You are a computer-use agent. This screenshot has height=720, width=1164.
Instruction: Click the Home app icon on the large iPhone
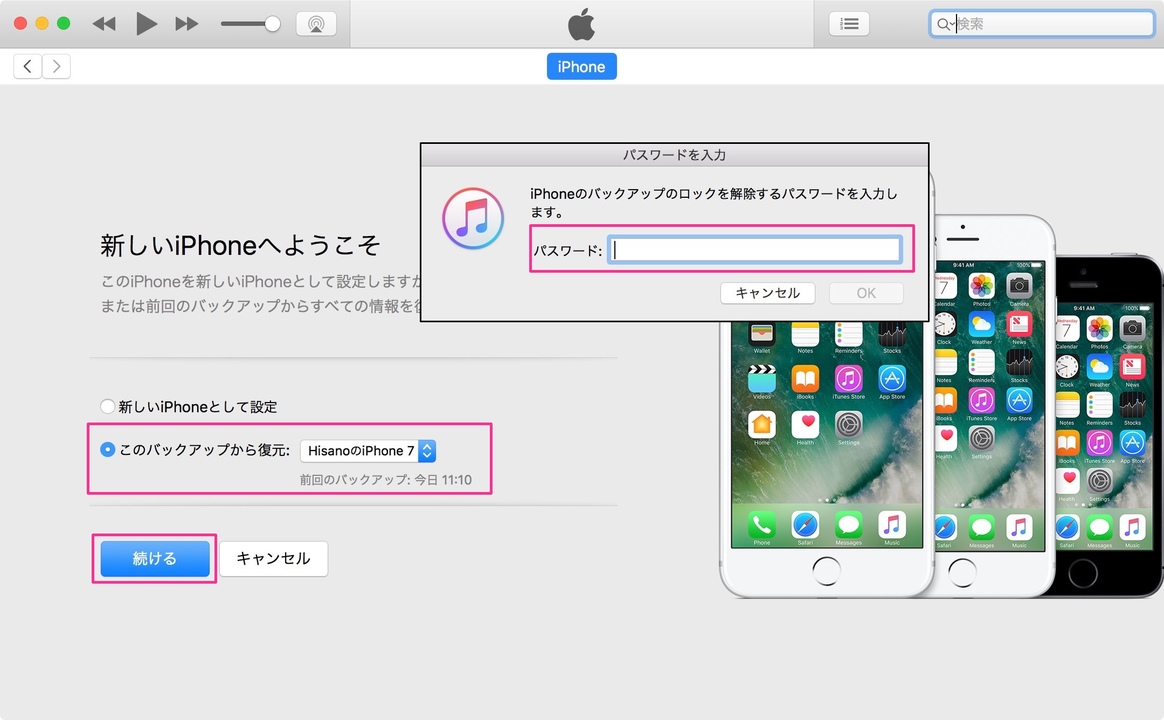pos(762,425)
